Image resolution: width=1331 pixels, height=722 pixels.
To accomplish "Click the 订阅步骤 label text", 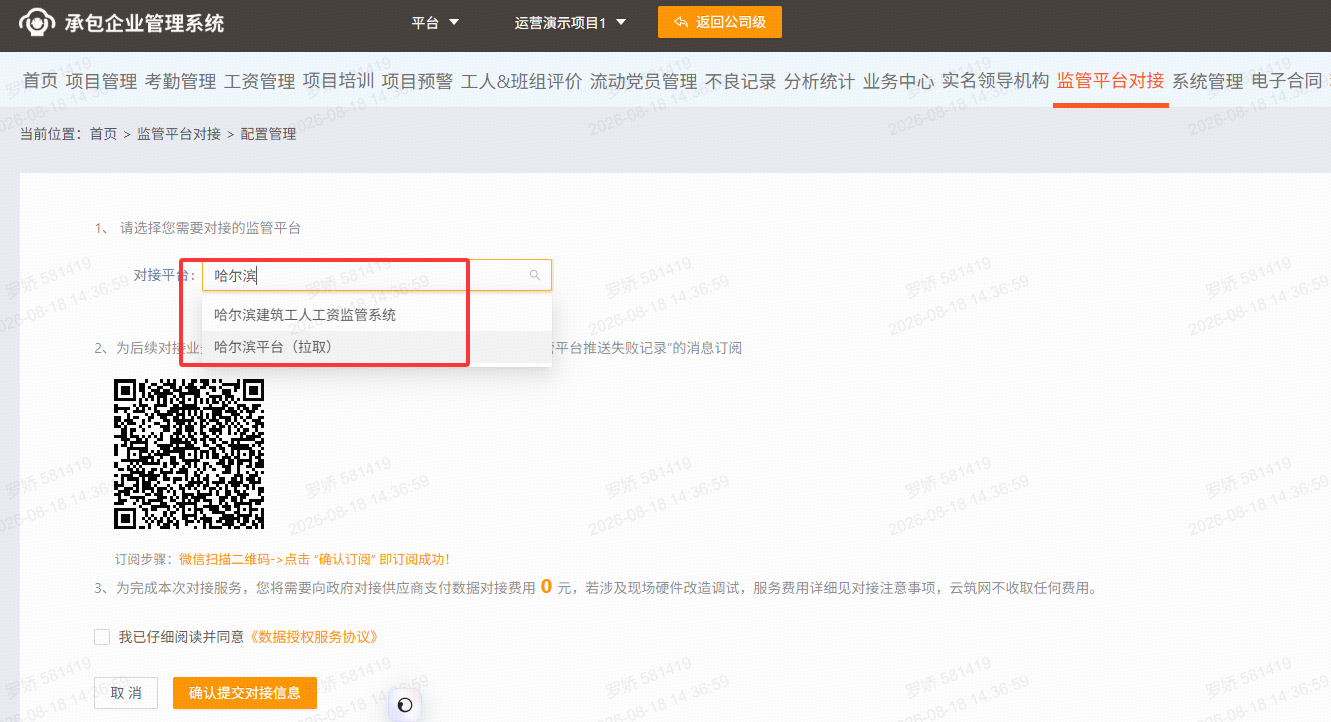I will click(x=146, y=559).
